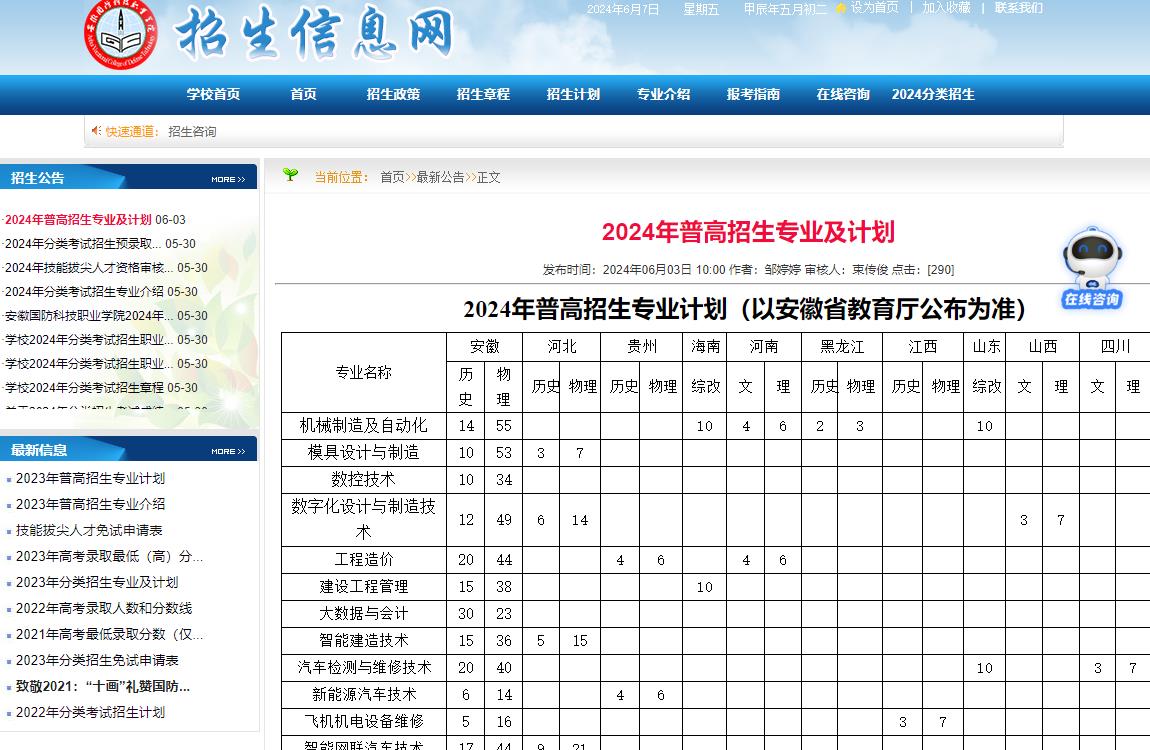This screenshot has width=1150, height=750.
Task: Click the 加入收藏 link
Action: click(x=946, y=7)
